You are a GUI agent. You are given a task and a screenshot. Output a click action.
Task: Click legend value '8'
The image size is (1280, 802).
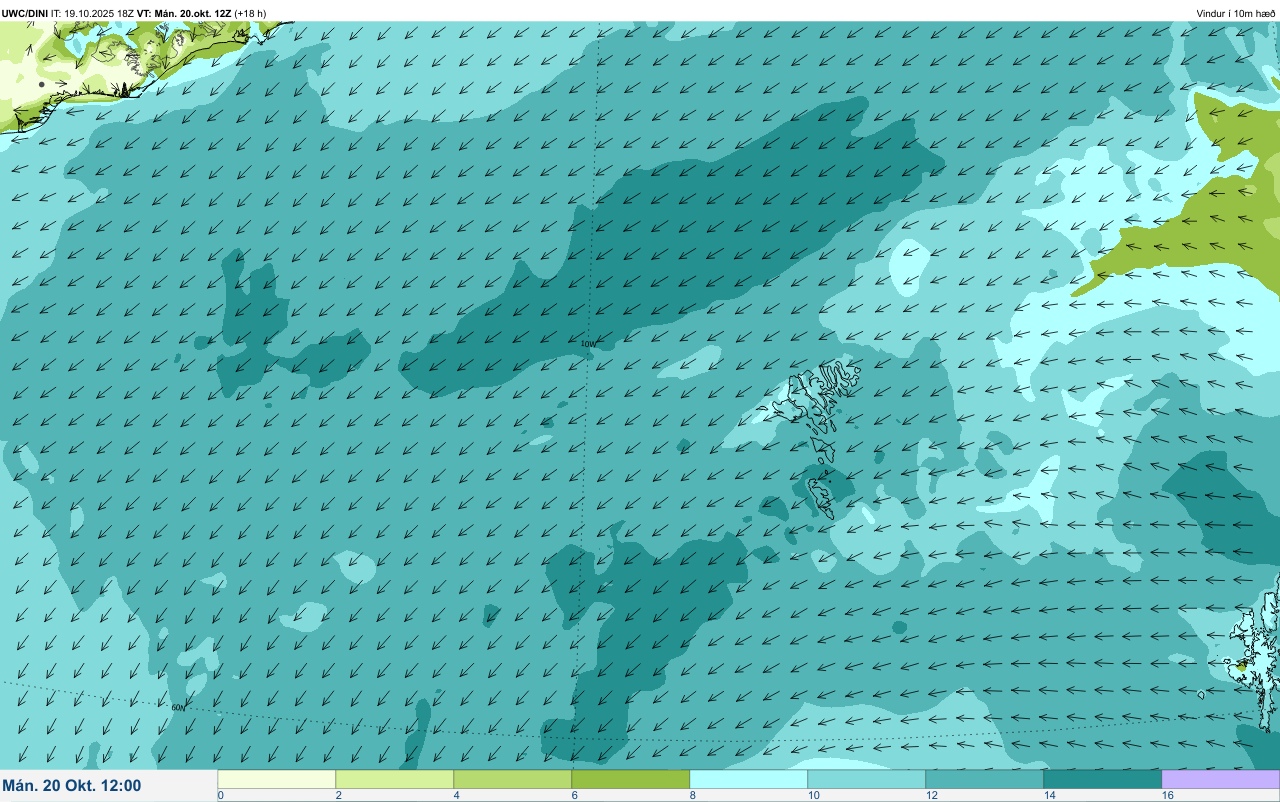click(x=693, y=795)
